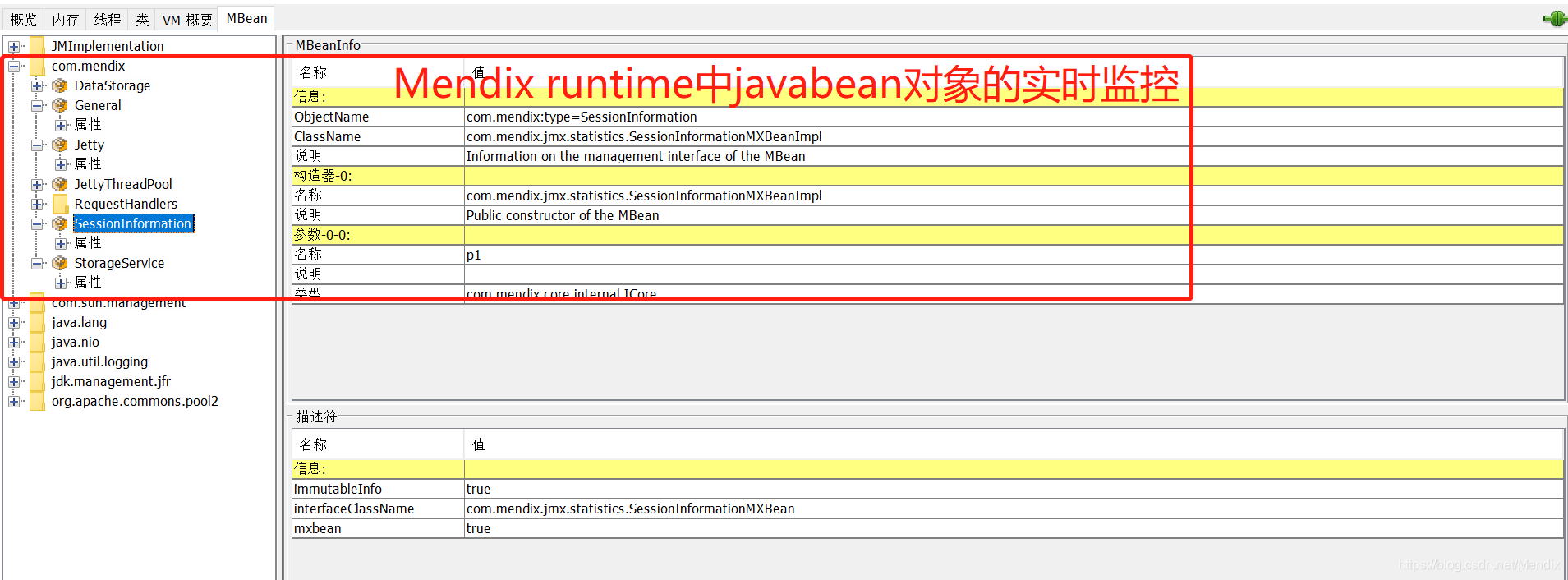The width and height of the screenshot is (1568, 580).
Task: Click the 名称 column header in 描述符
Action: coord(378,444)
